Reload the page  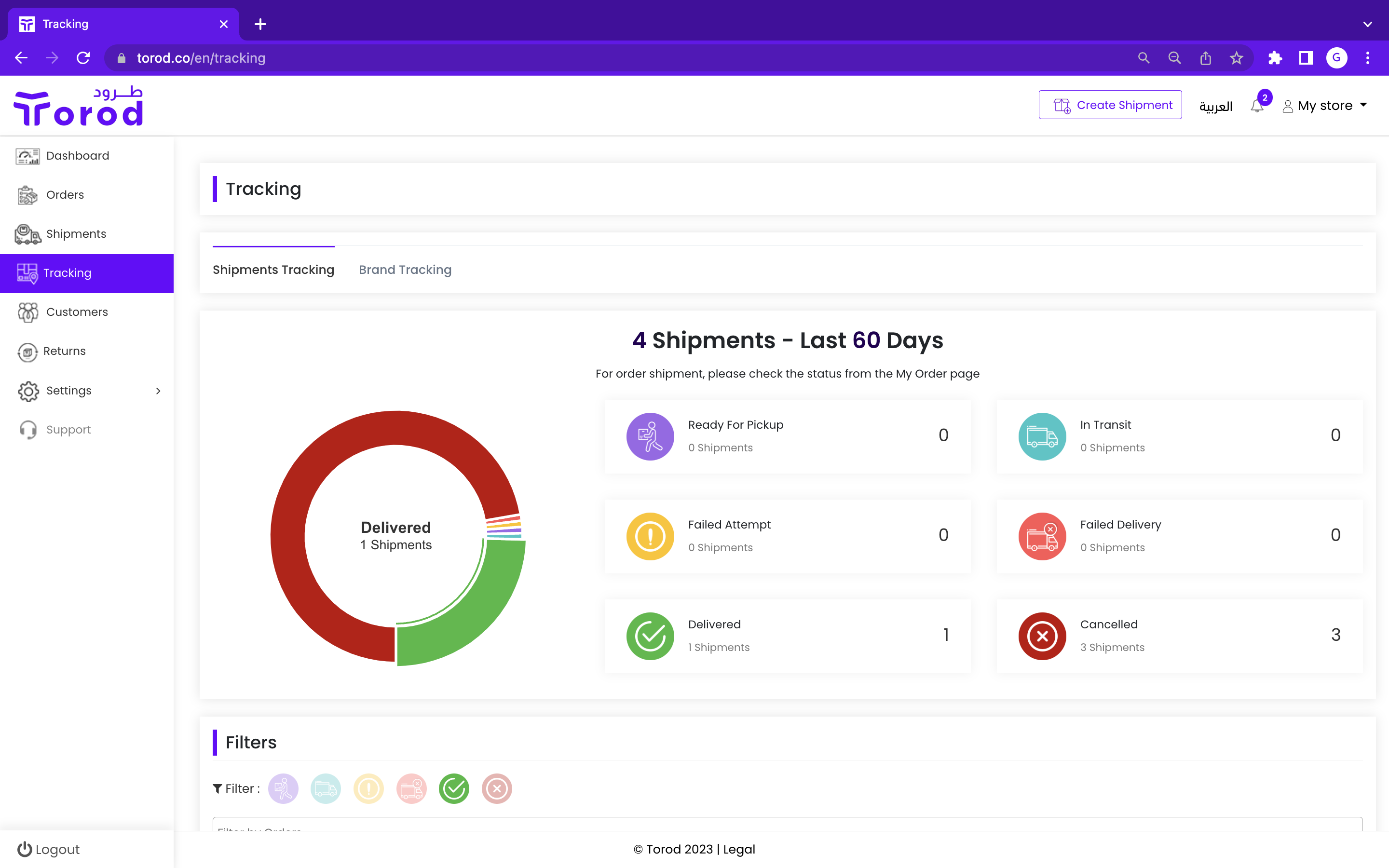83,58
